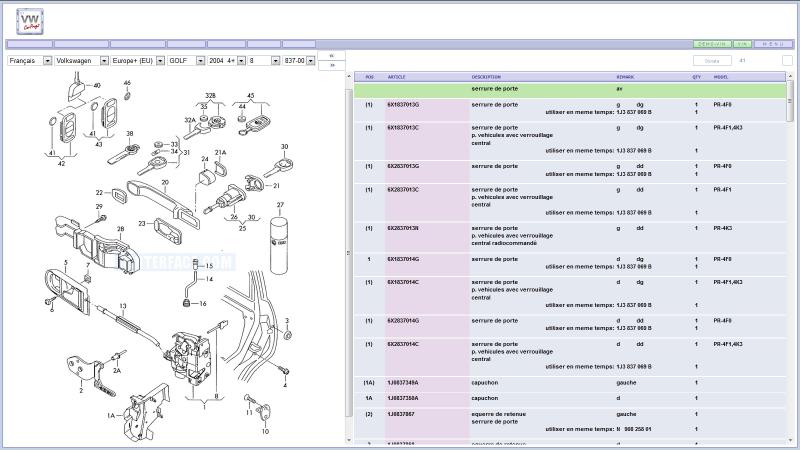Select article 6X2837013G

point(403,166)
